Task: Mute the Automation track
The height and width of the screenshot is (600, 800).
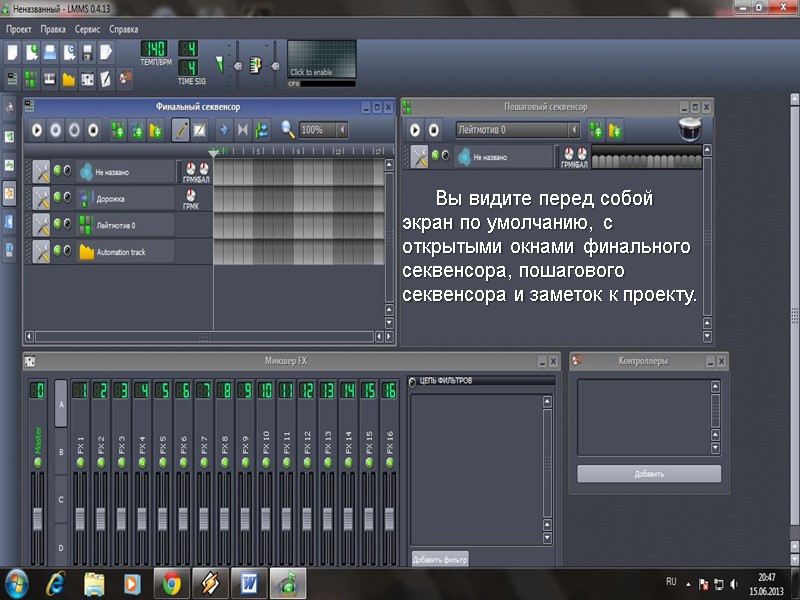Action: click(x=57, y=250)
